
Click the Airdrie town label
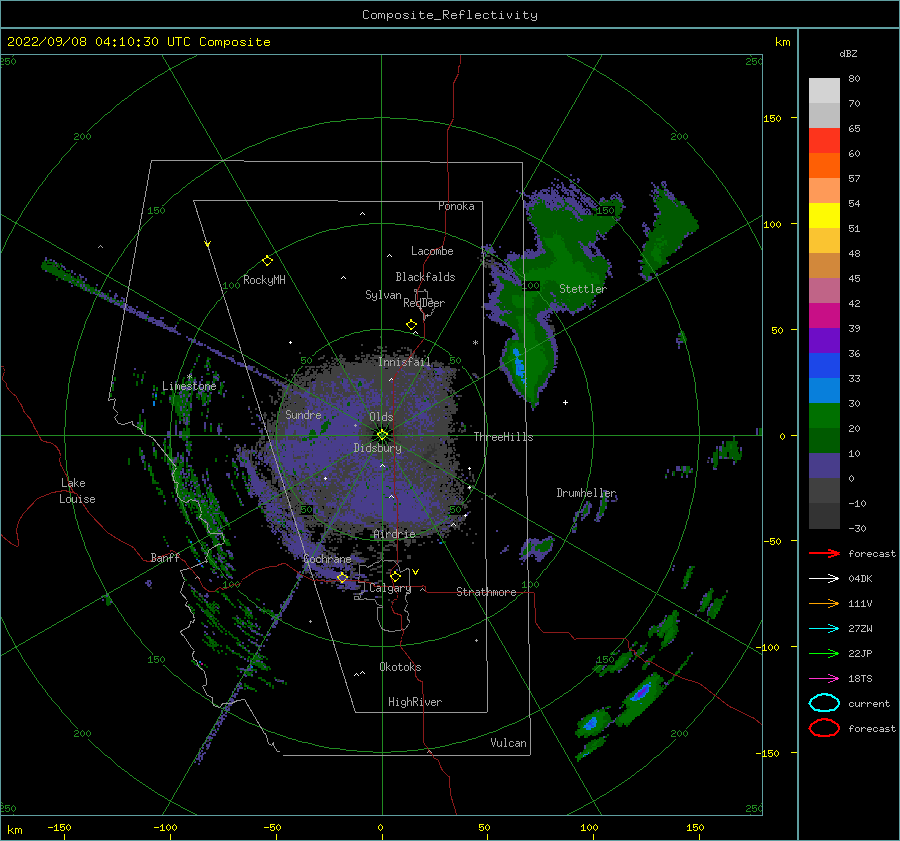pos(394,534)
